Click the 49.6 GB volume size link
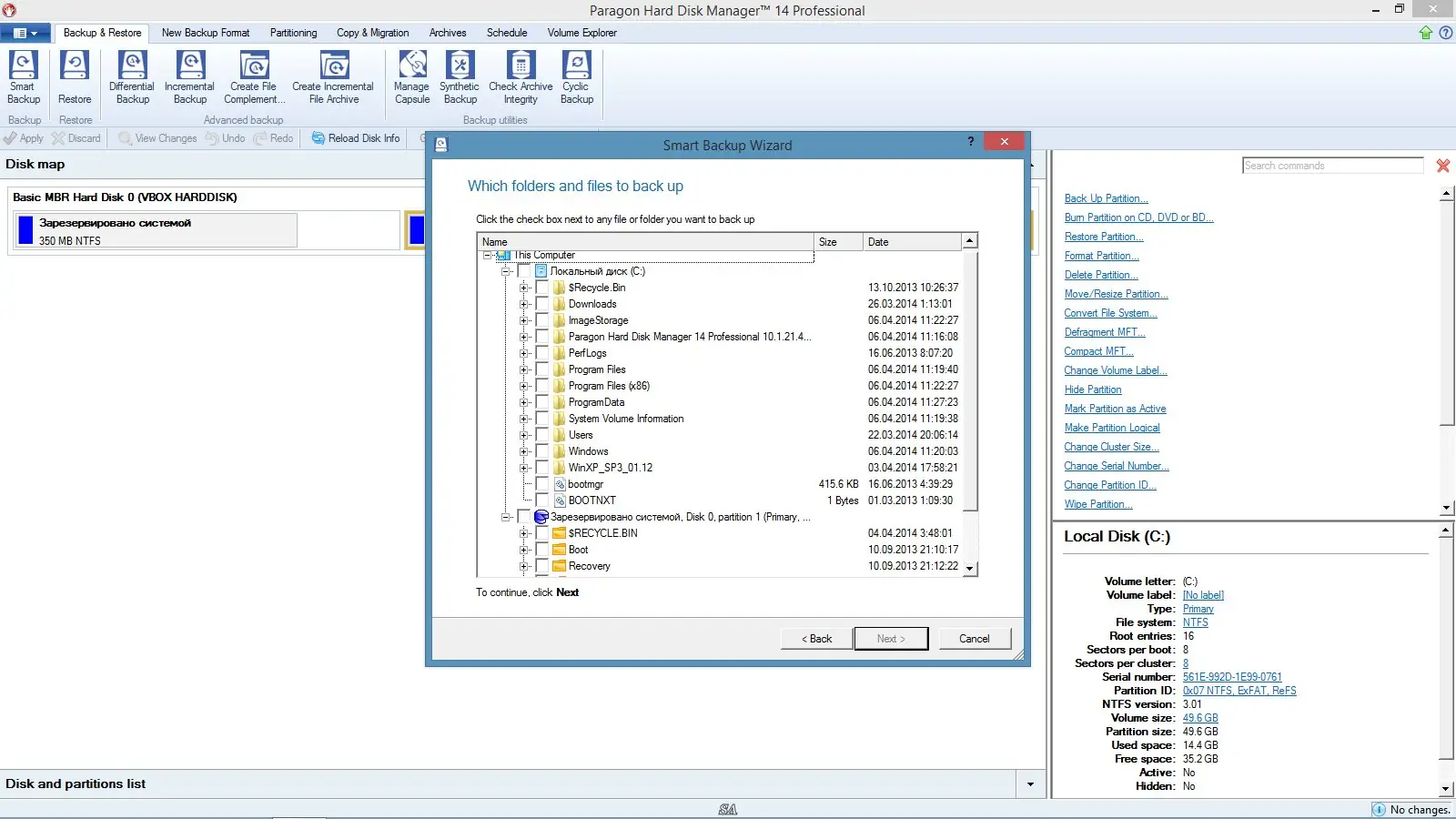1456x819 pixels. tap(1200, 718)
